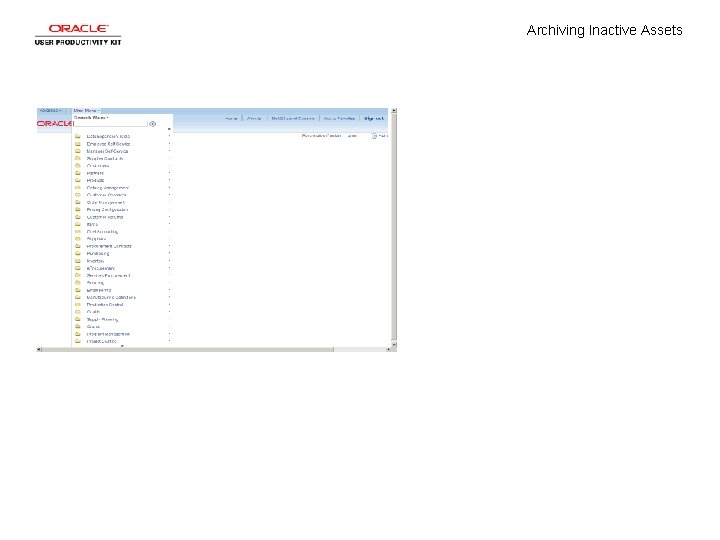Click into the Search Menu text field

click(111, 124)
